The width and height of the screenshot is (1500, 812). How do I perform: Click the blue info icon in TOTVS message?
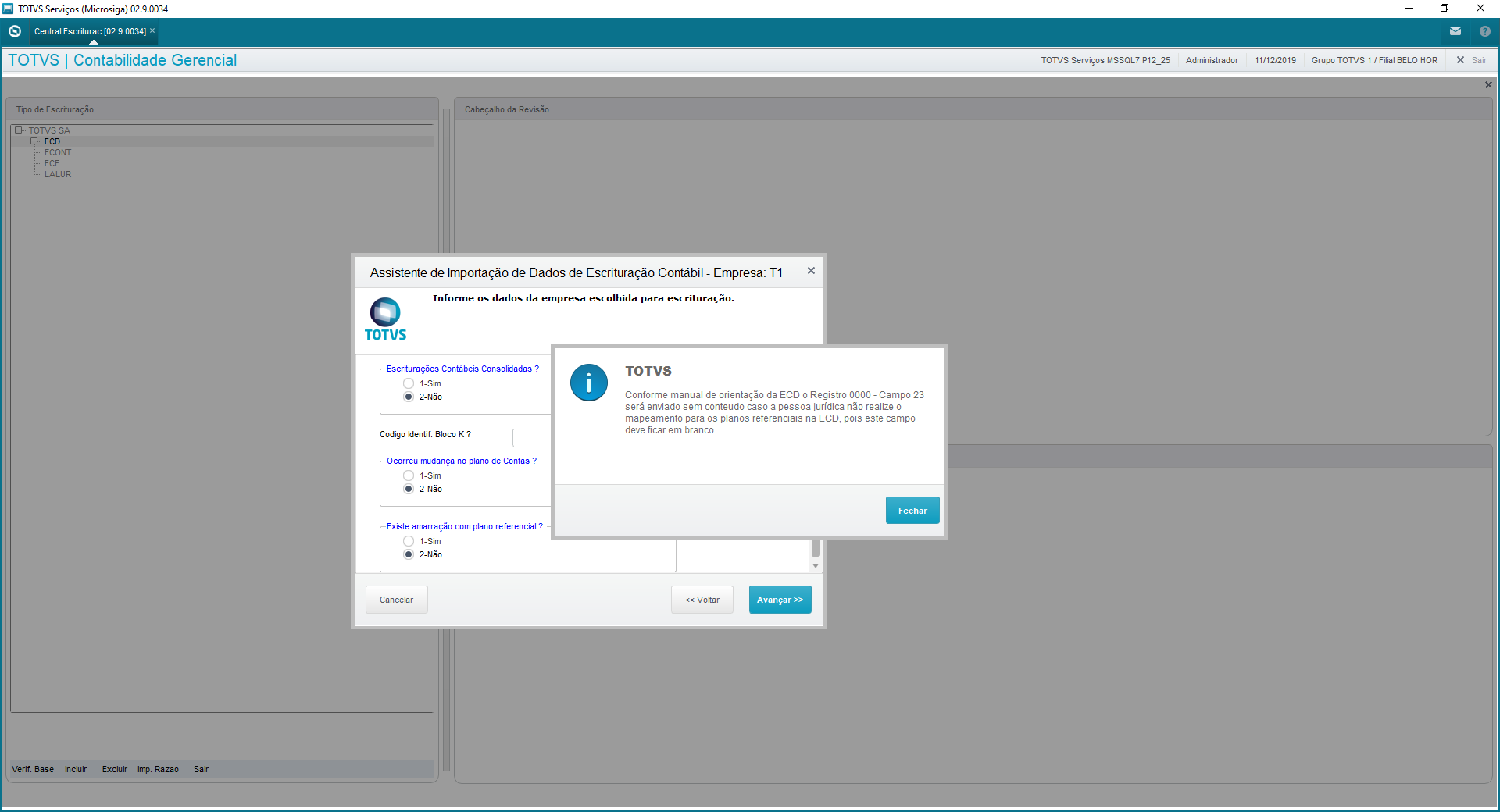(x=589, y=383)
